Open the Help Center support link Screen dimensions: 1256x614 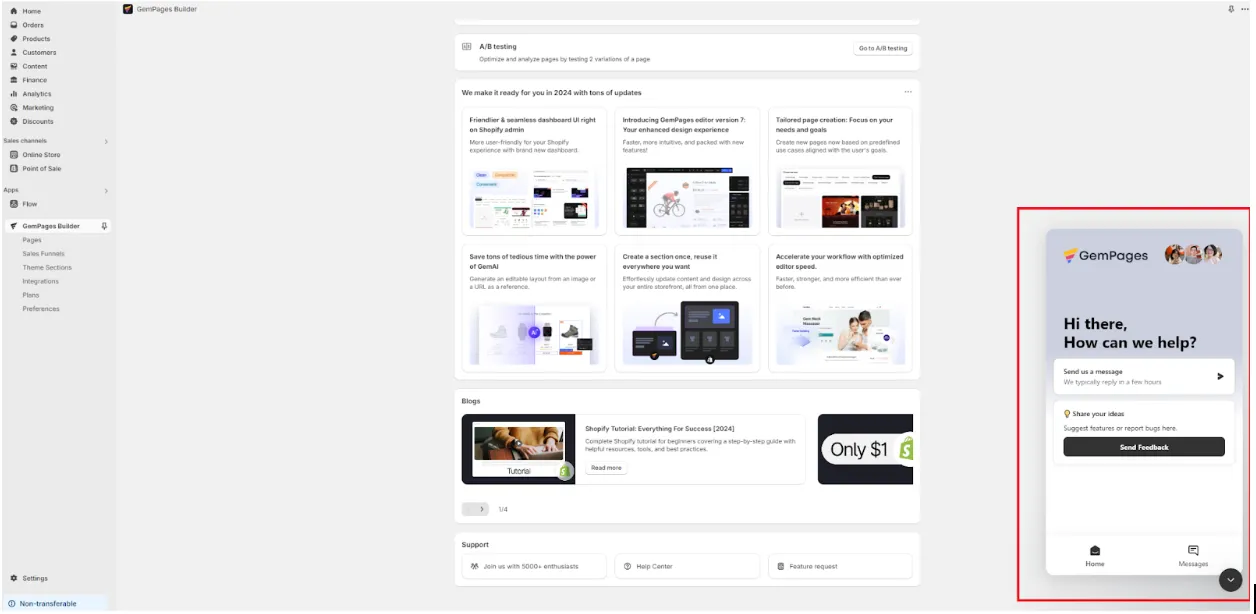click(x=686, y=566)
